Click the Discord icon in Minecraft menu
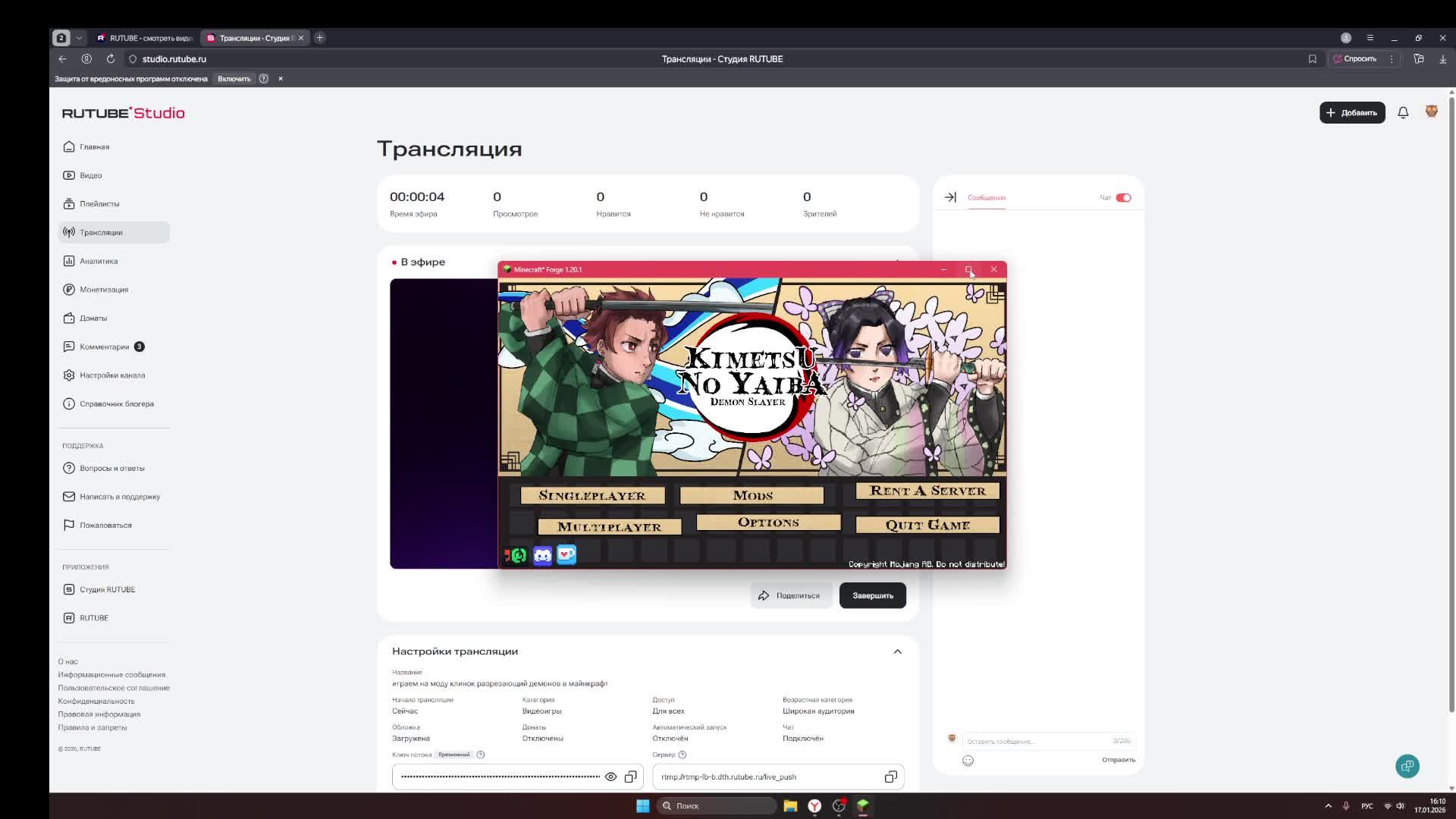Viewport: 1456px width, 819px height. pos(542,556)
